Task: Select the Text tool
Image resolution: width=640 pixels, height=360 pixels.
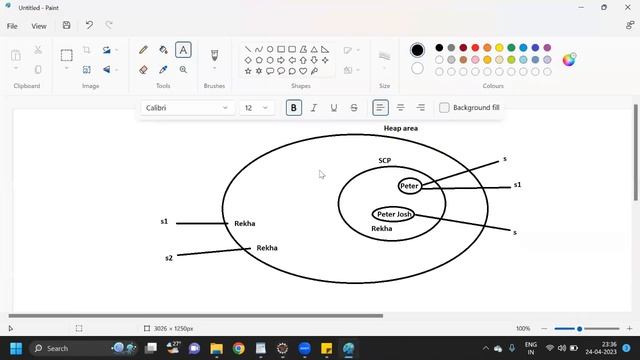Action: (x=183, y=50)
